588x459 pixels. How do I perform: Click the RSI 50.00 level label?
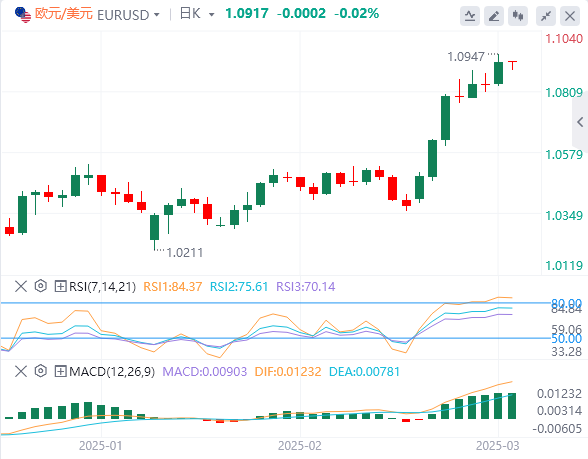point(567,339)
